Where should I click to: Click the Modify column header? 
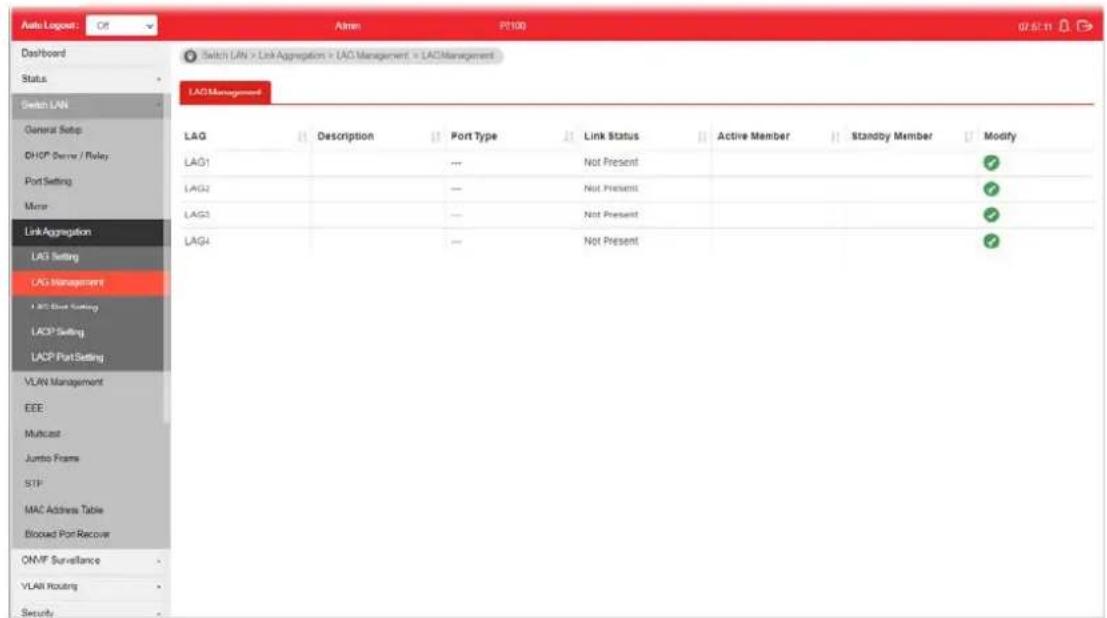[1000, 136]
